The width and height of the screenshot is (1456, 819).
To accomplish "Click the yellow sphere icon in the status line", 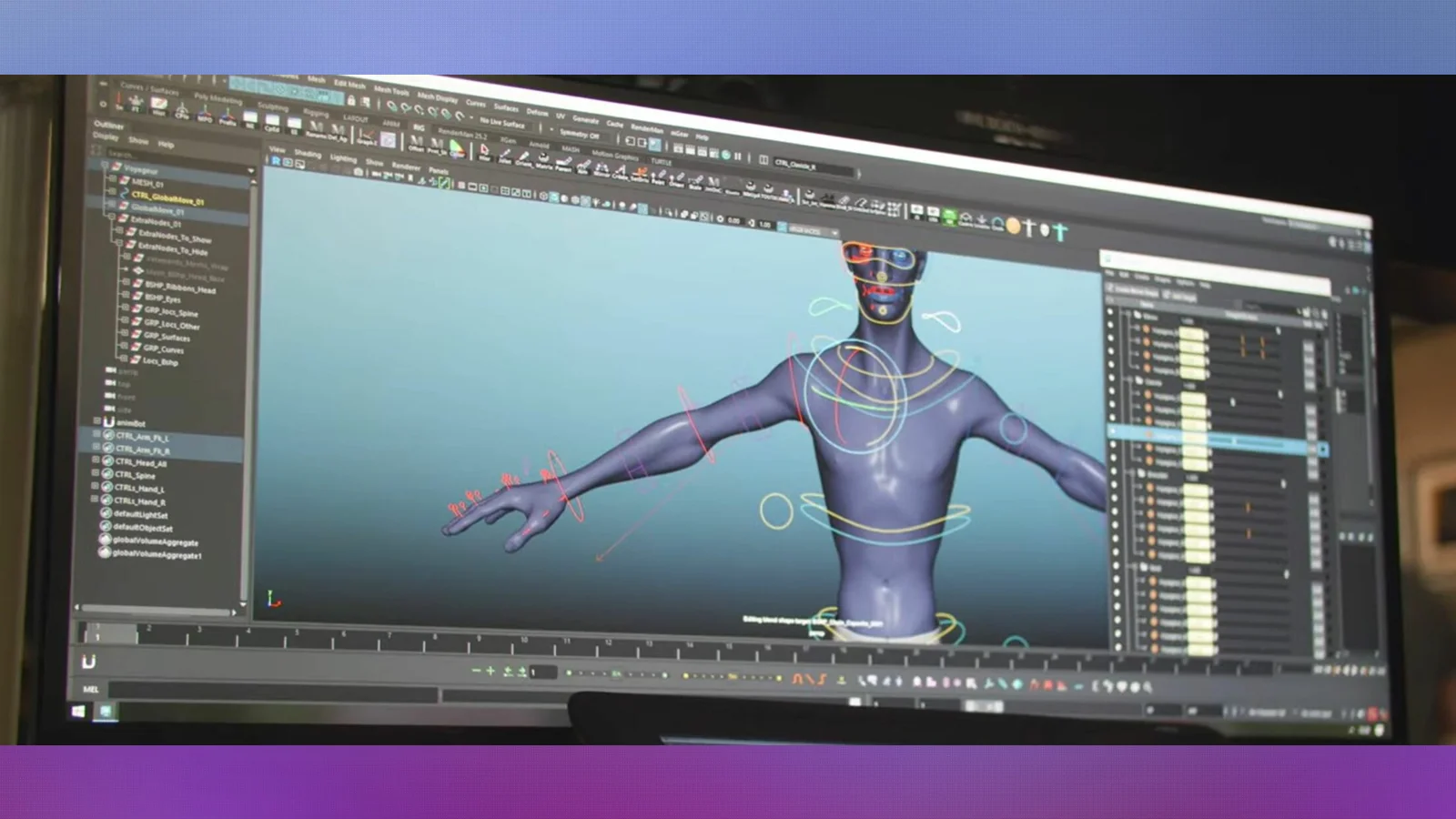I will coord(1013,226).
